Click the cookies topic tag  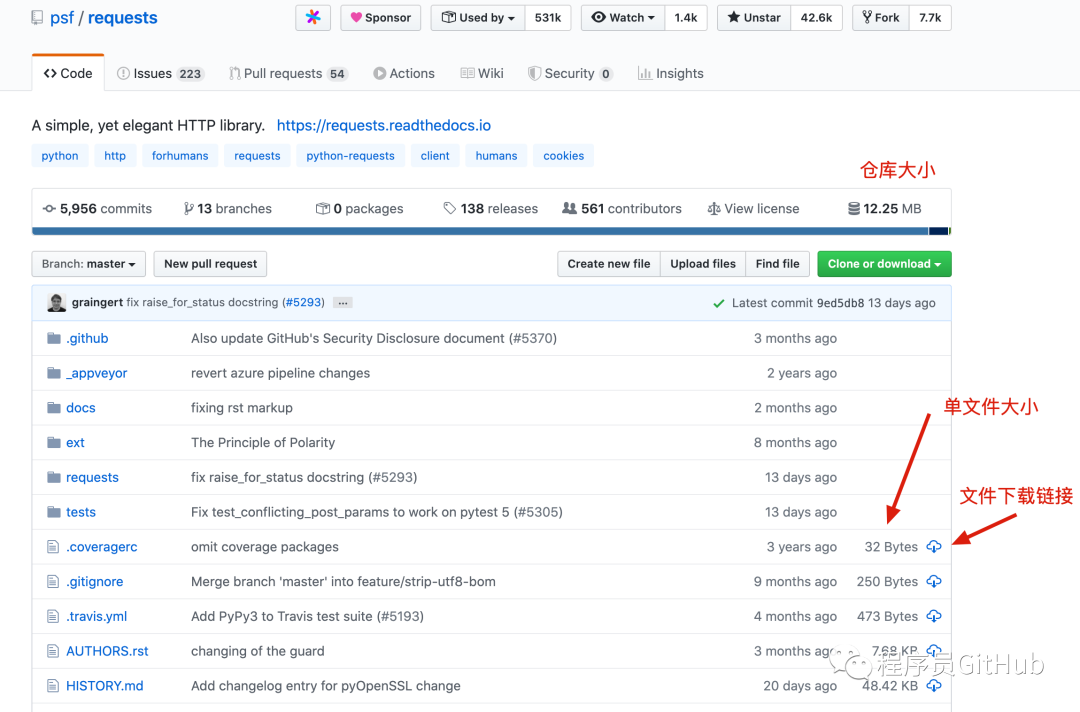(x=563, y=156)
